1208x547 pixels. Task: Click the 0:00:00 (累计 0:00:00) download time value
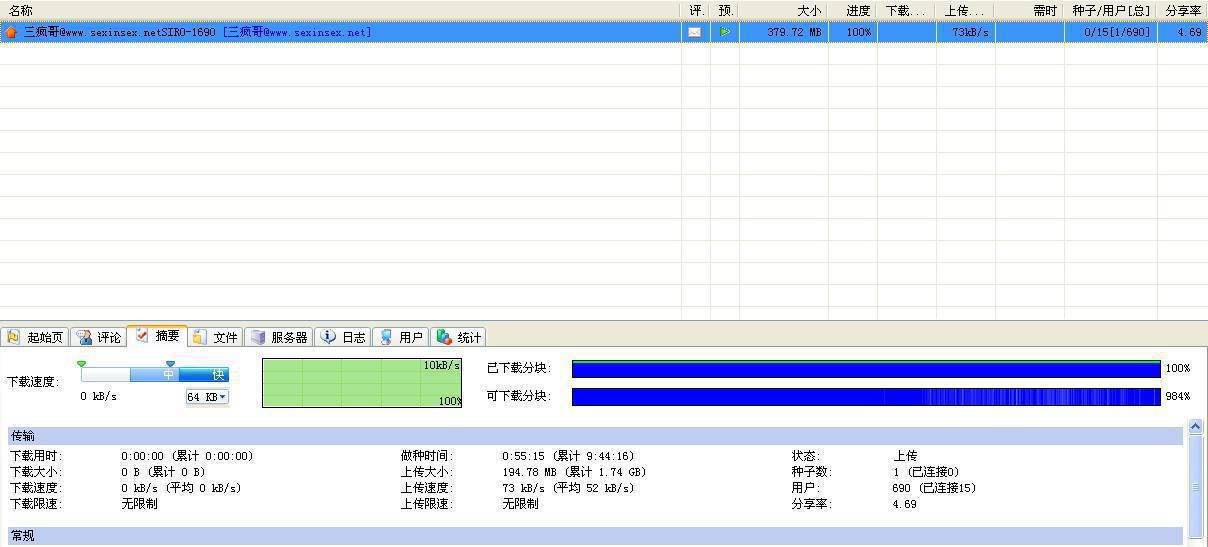(x=187, y=456)
